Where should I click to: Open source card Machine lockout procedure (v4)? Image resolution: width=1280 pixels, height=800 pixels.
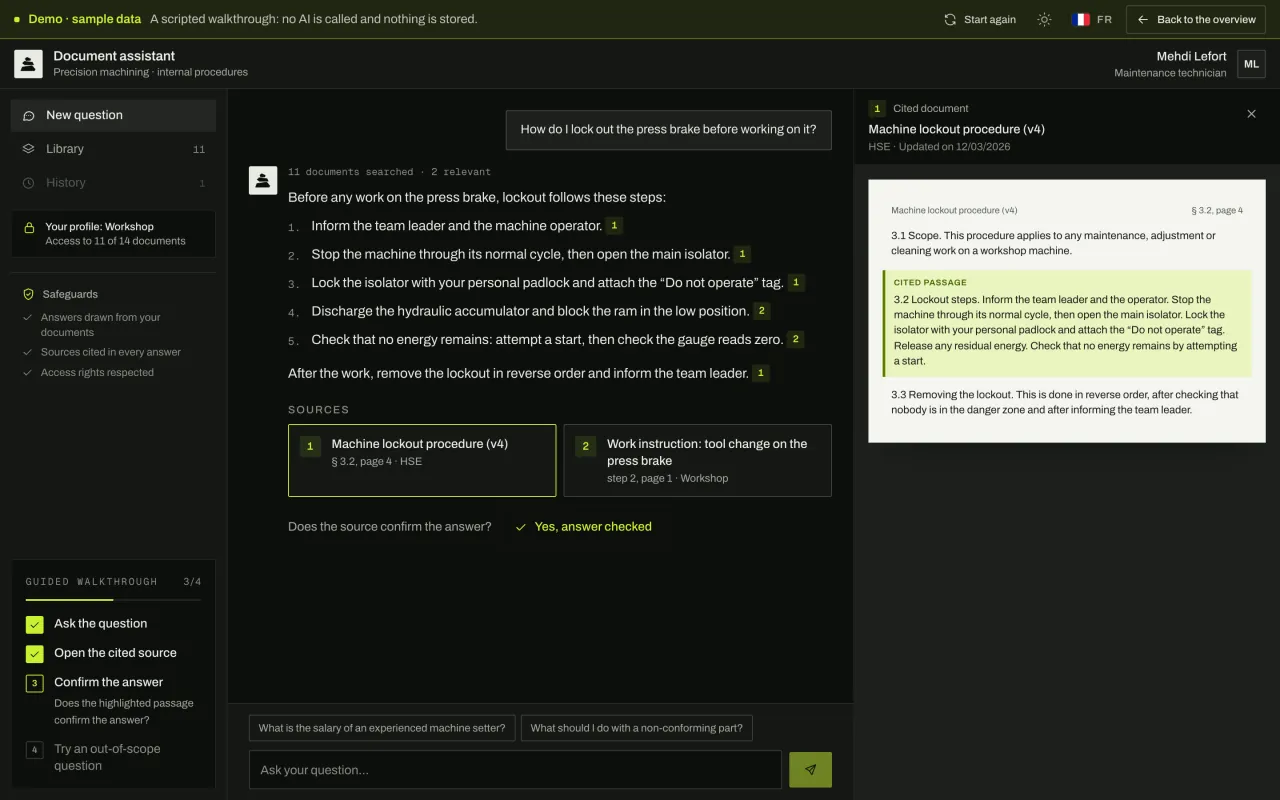pos(422,460)
